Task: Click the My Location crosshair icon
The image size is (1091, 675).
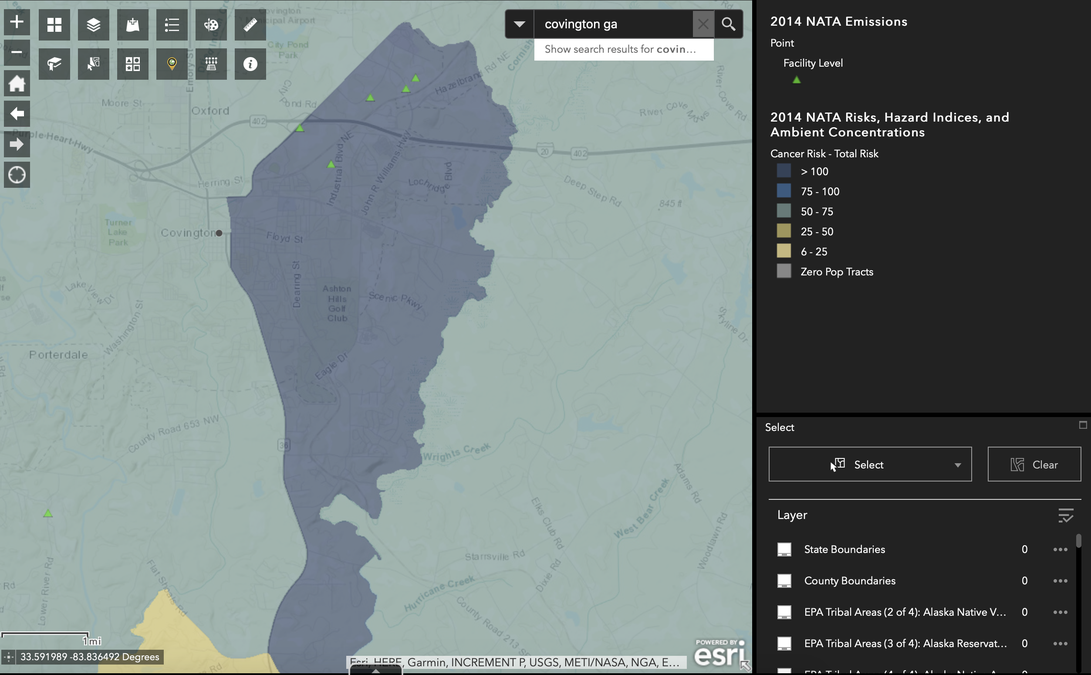Action: point(17,175)
